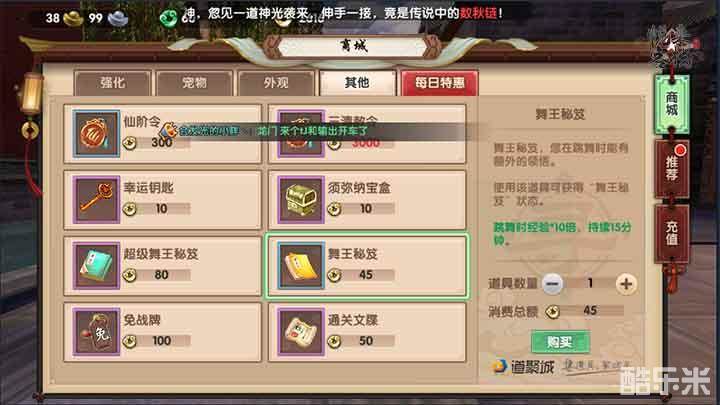Select the 仙阶令 token icon
Viewport: 720px width, 405px height.
click(96, 134)
